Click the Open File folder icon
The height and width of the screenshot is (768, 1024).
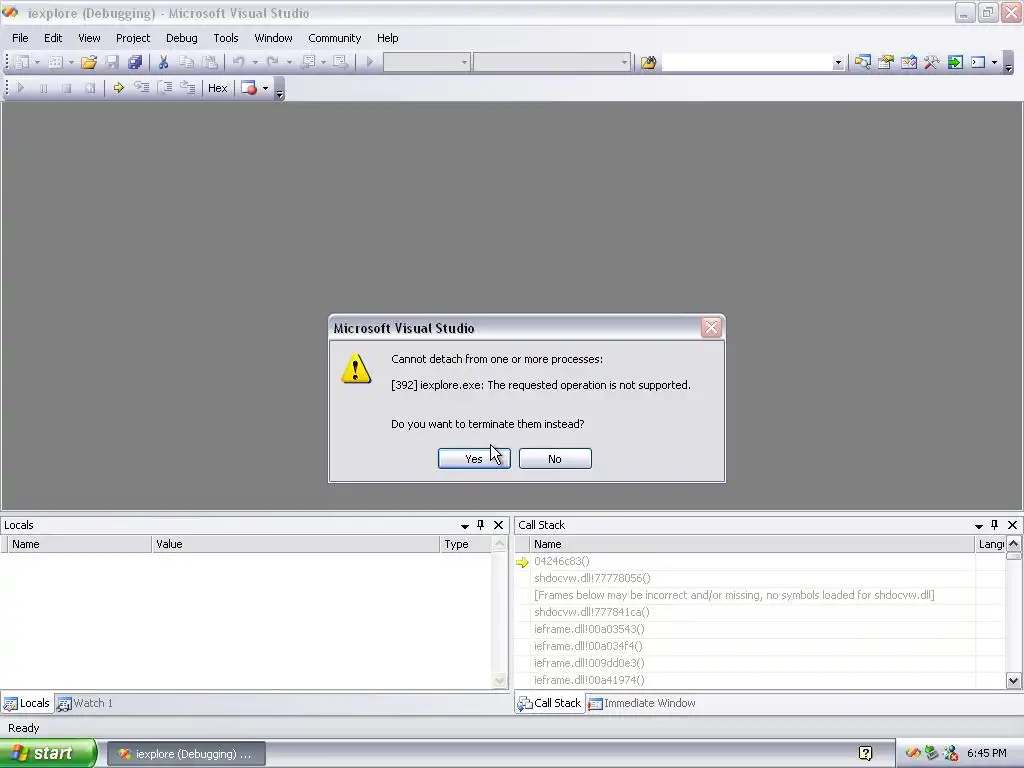tap(89, 62)
